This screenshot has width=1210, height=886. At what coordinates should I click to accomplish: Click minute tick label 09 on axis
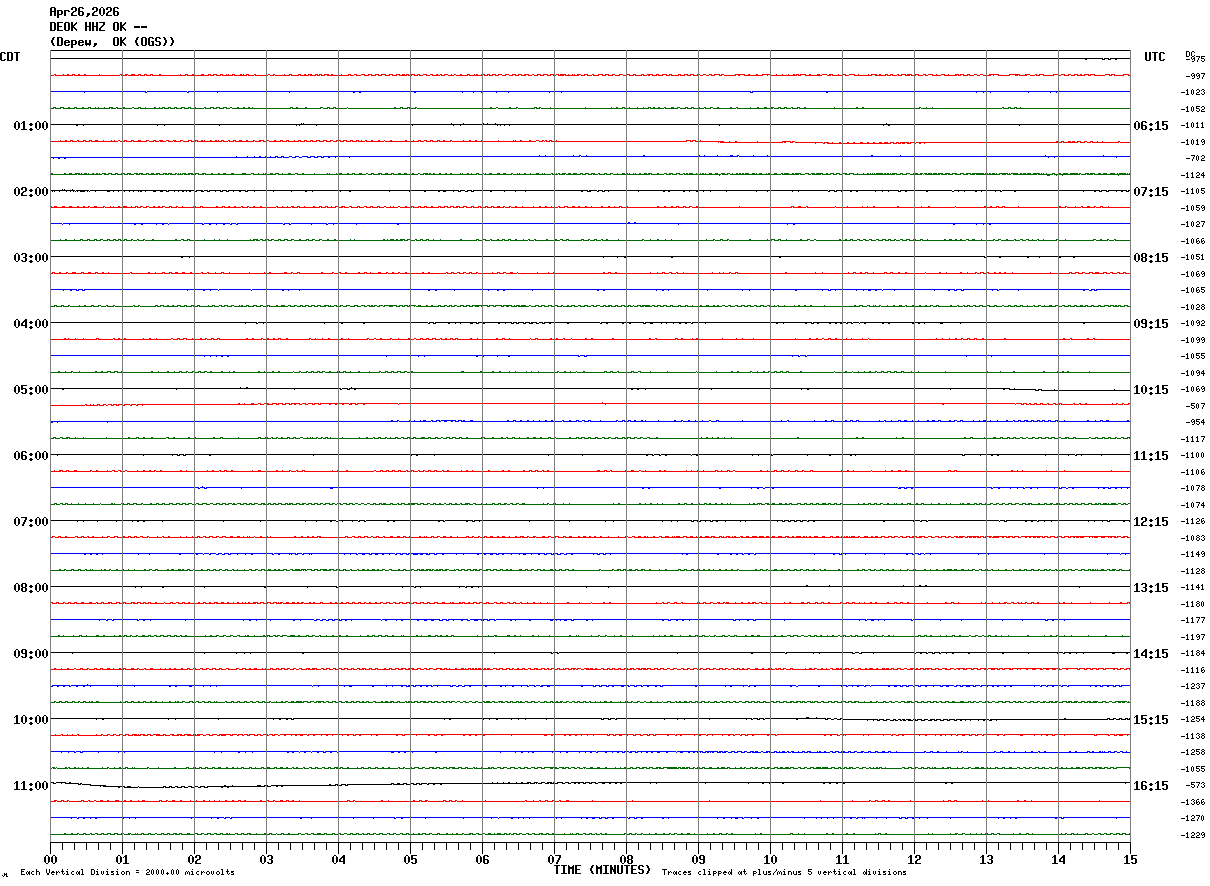[x=698, y=859]
